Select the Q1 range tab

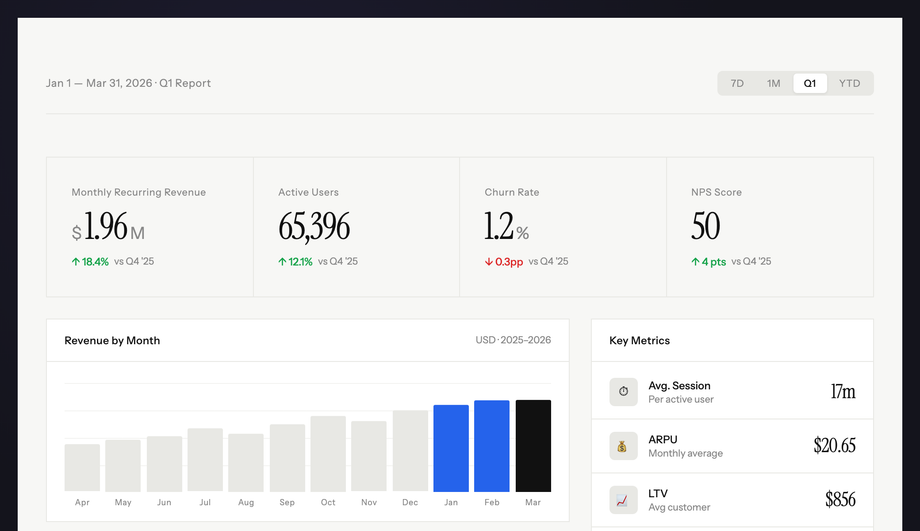click(810, 83)
